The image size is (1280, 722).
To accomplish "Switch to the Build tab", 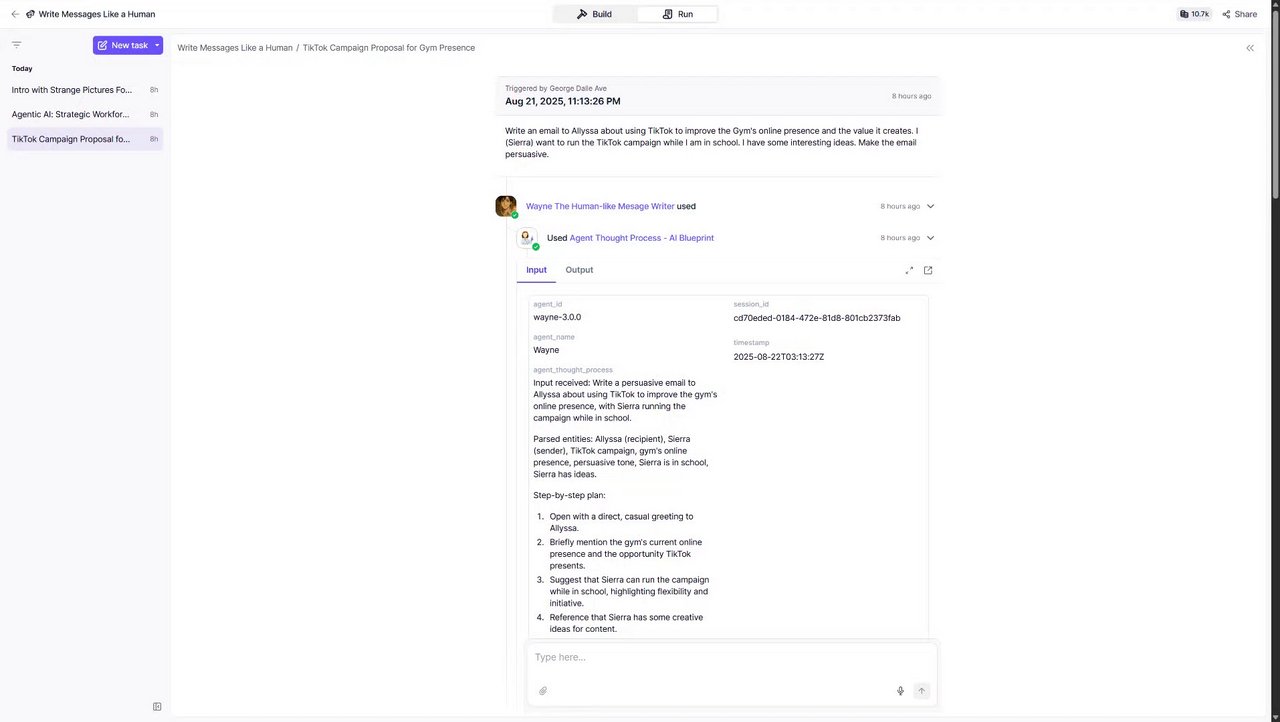I will pos(594,14).
